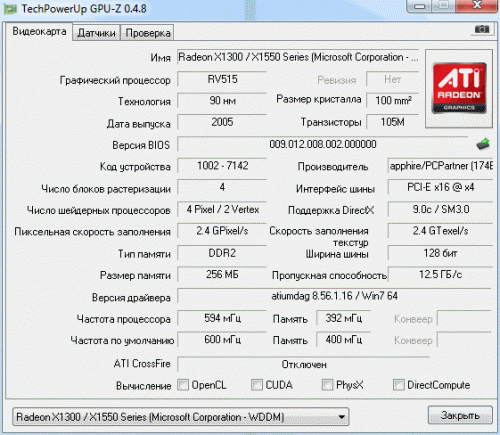Click the 105M transistors field
500x435 pixels.
(x=393, y=122)
